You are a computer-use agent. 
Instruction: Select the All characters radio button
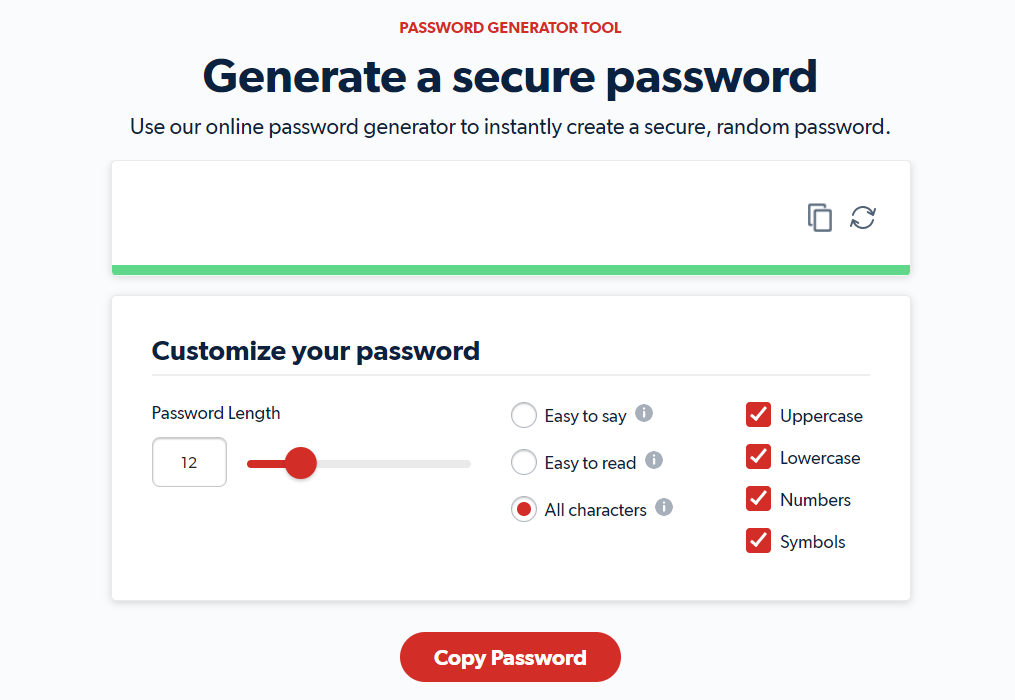pos(524,509)
